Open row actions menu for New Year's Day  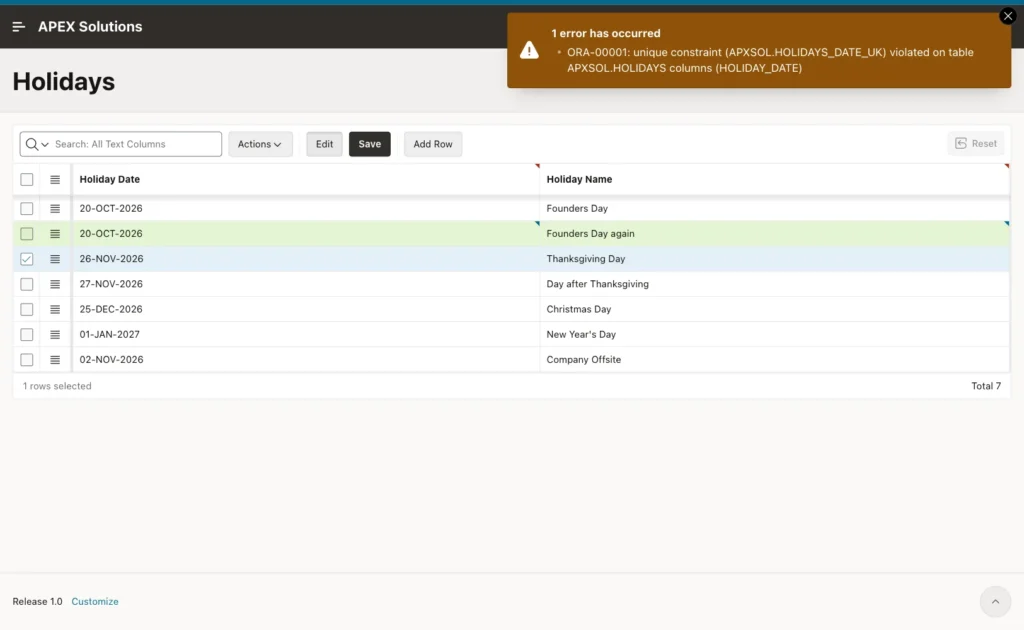[x=55, y=334]
